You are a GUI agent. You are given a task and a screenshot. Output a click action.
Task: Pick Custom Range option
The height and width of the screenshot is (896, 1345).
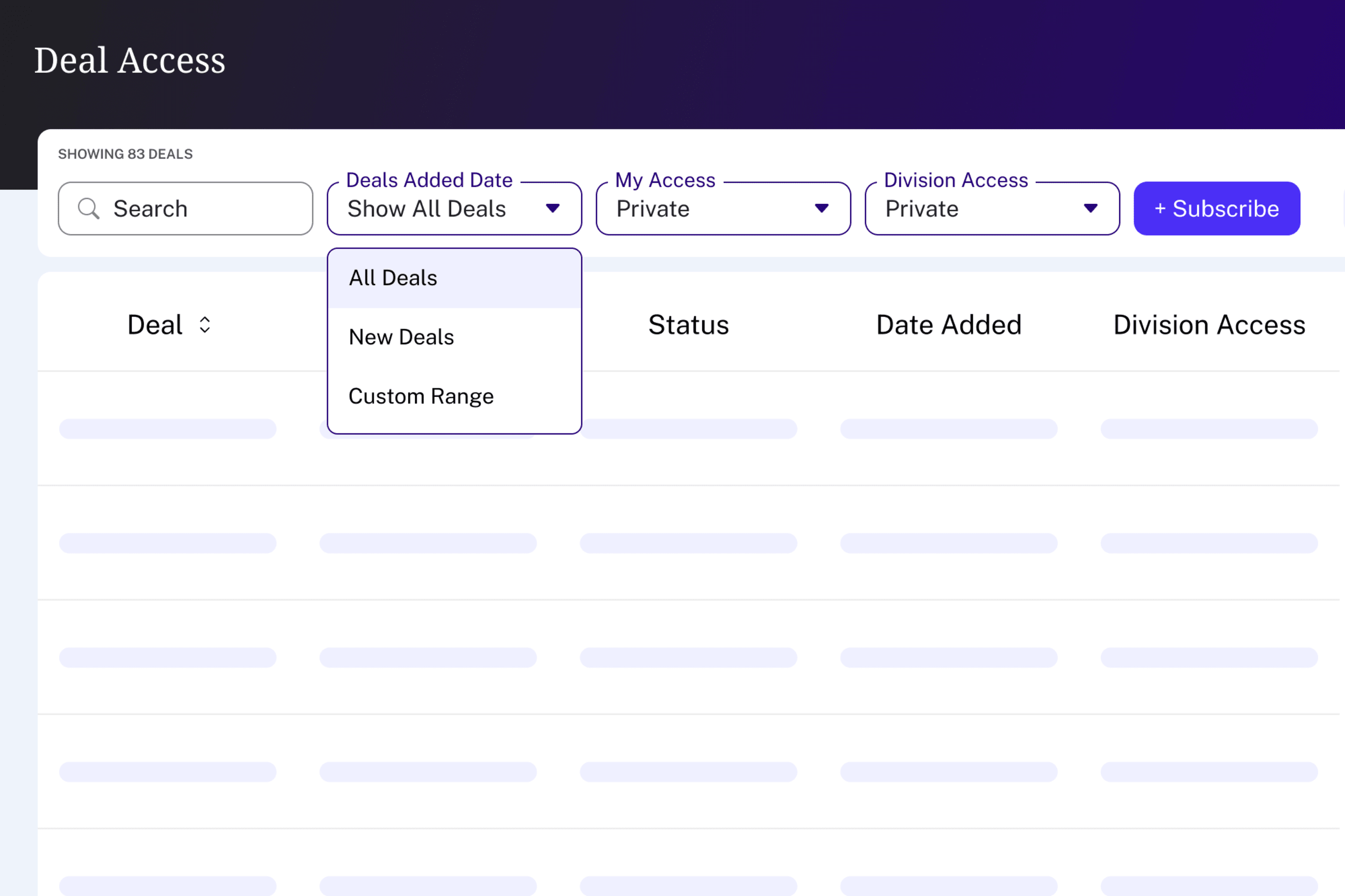coord(455,396)
